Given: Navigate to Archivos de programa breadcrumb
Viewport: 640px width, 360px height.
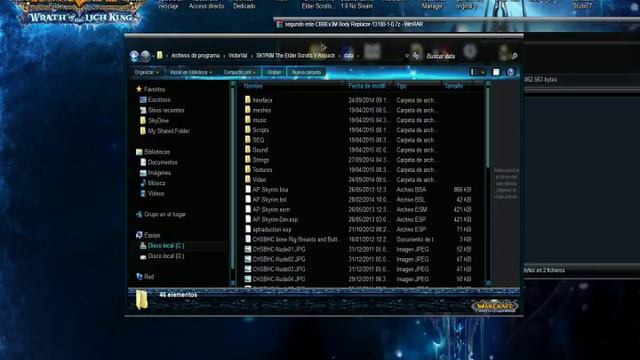Looking at the screenshot, I should click(195, 56).
